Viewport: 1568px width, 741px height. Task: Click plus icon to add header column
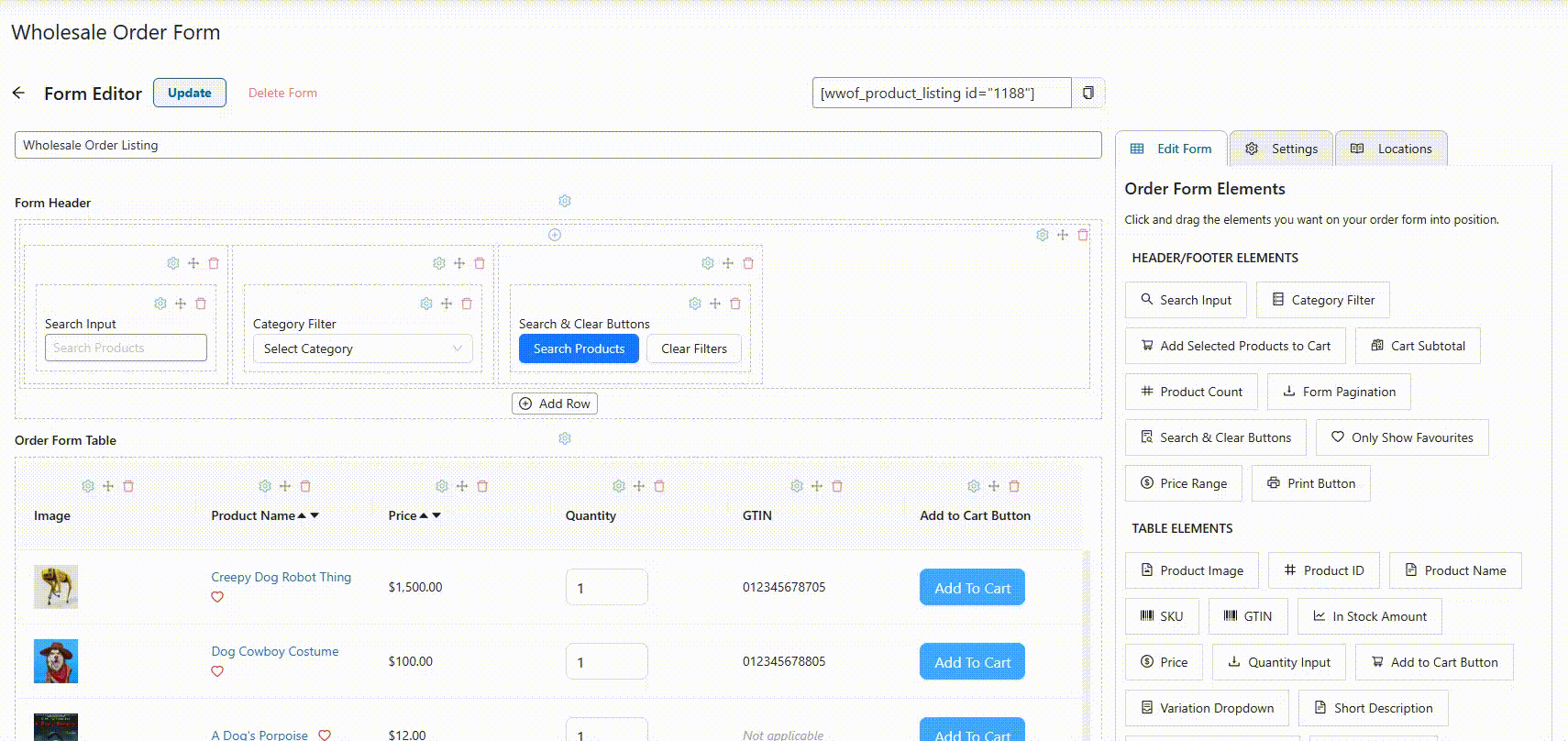555,235
